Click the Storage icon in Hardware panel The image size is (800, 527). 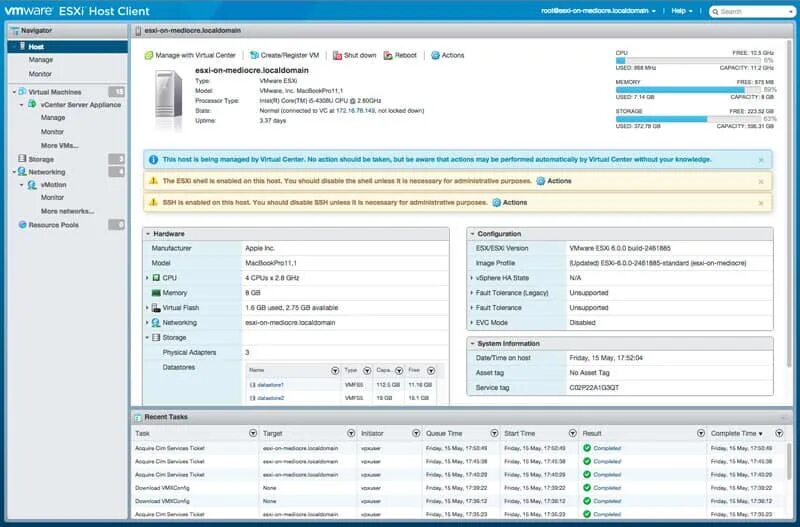tap(157, 337)
